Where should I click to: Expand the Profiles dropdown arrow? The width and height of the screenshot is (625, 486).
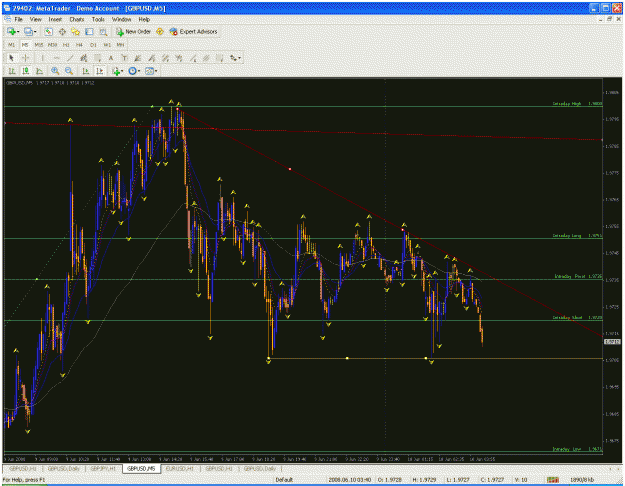click(x=35, y=31)
